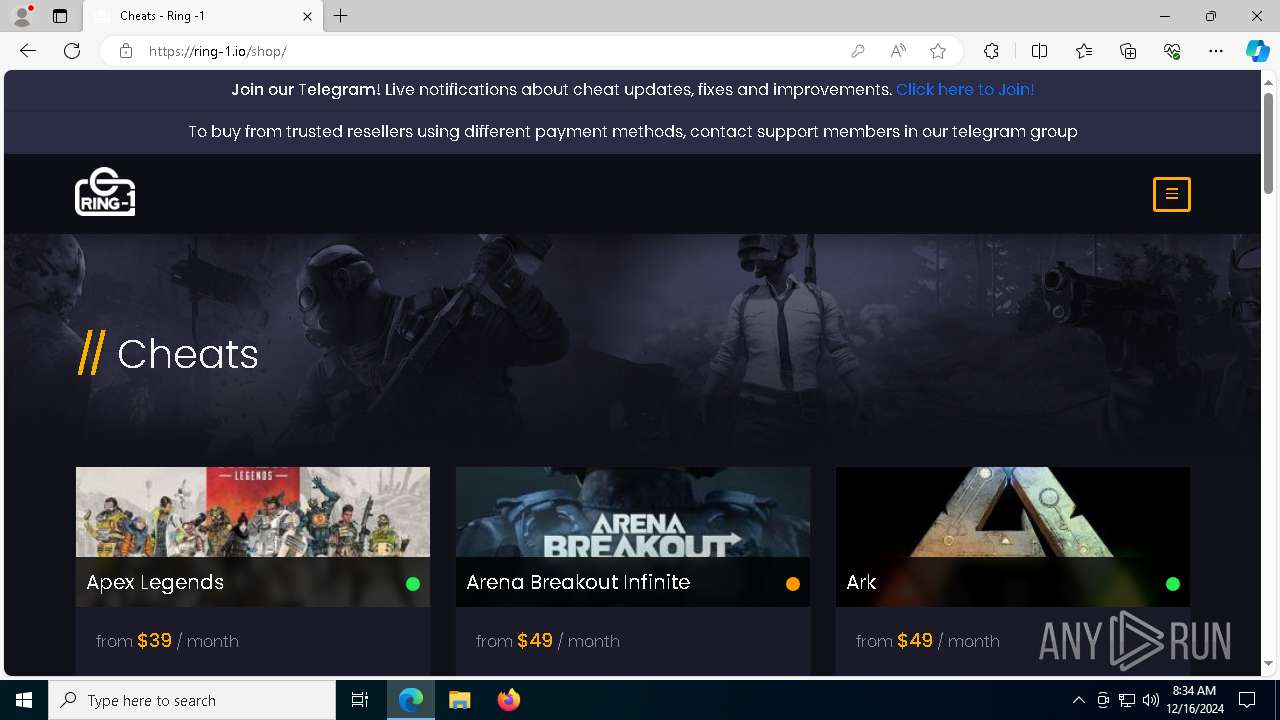The image size is (1280, 720).
Task: Close the Cheats - Ring -1 tab
Action: pyautogui.click(x=308, y=16)
